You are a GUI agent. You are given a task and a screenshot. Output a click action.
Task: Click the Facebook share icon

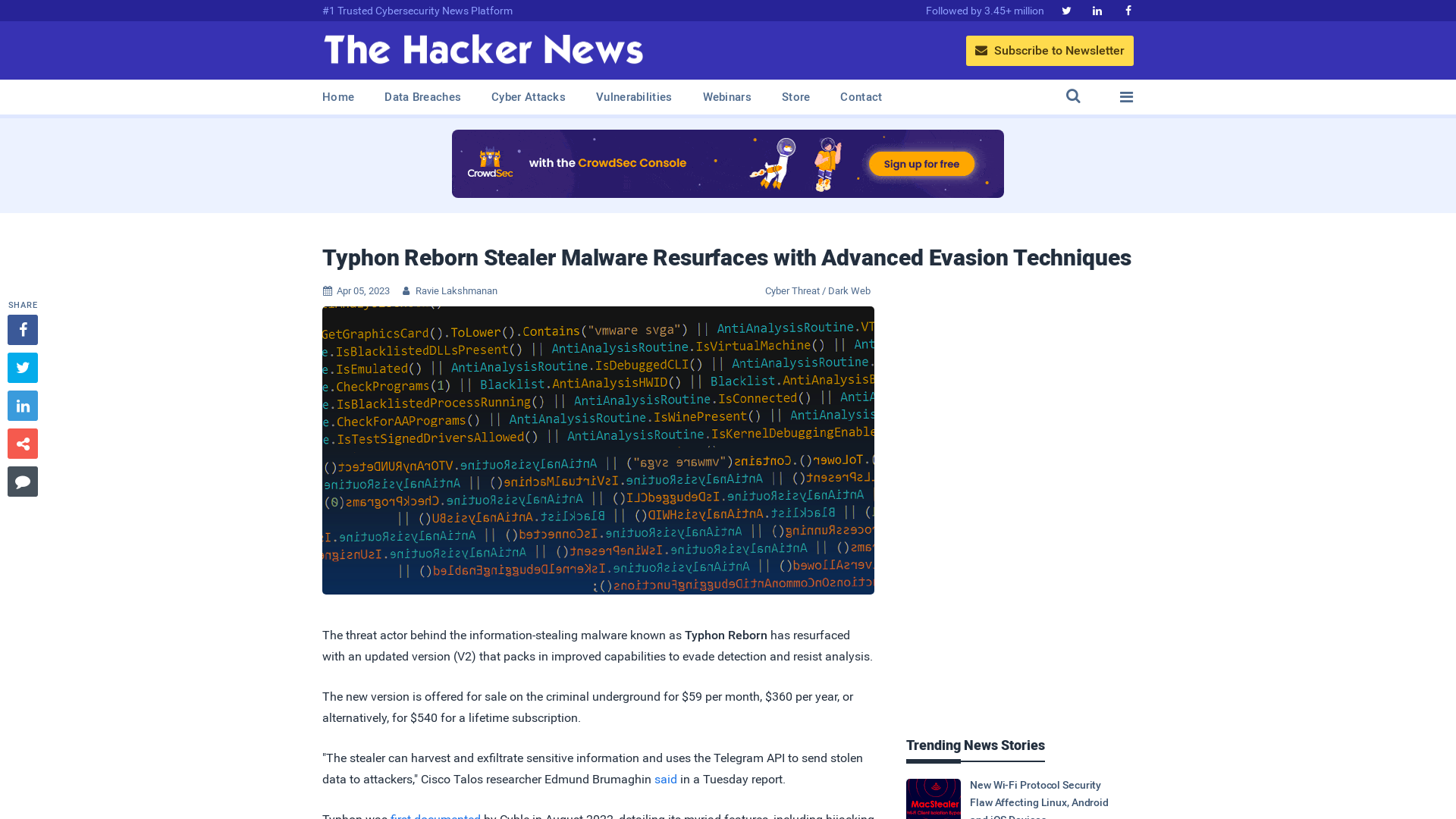click(x=22, y=329)
